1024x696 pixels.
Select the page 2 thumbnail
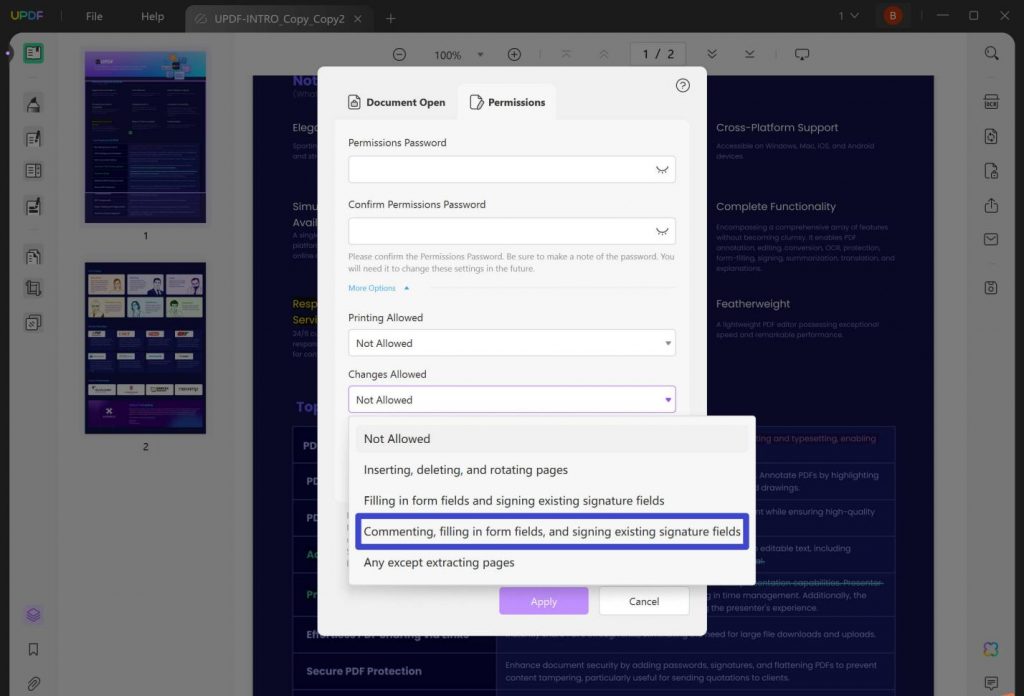[145, 347]
